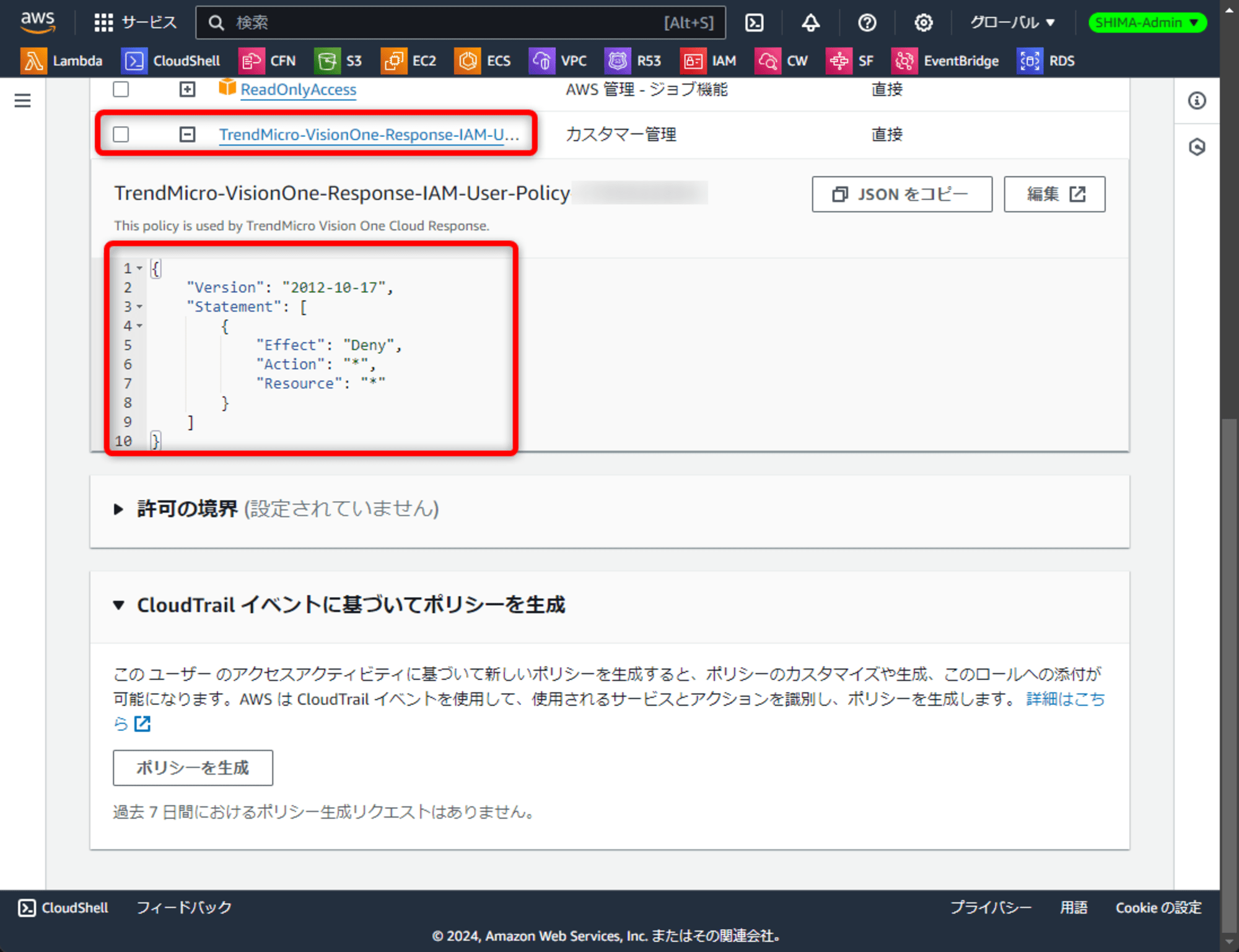
Task: Open Cookie の設定 in footer
Action: [x=1158, y=908]
